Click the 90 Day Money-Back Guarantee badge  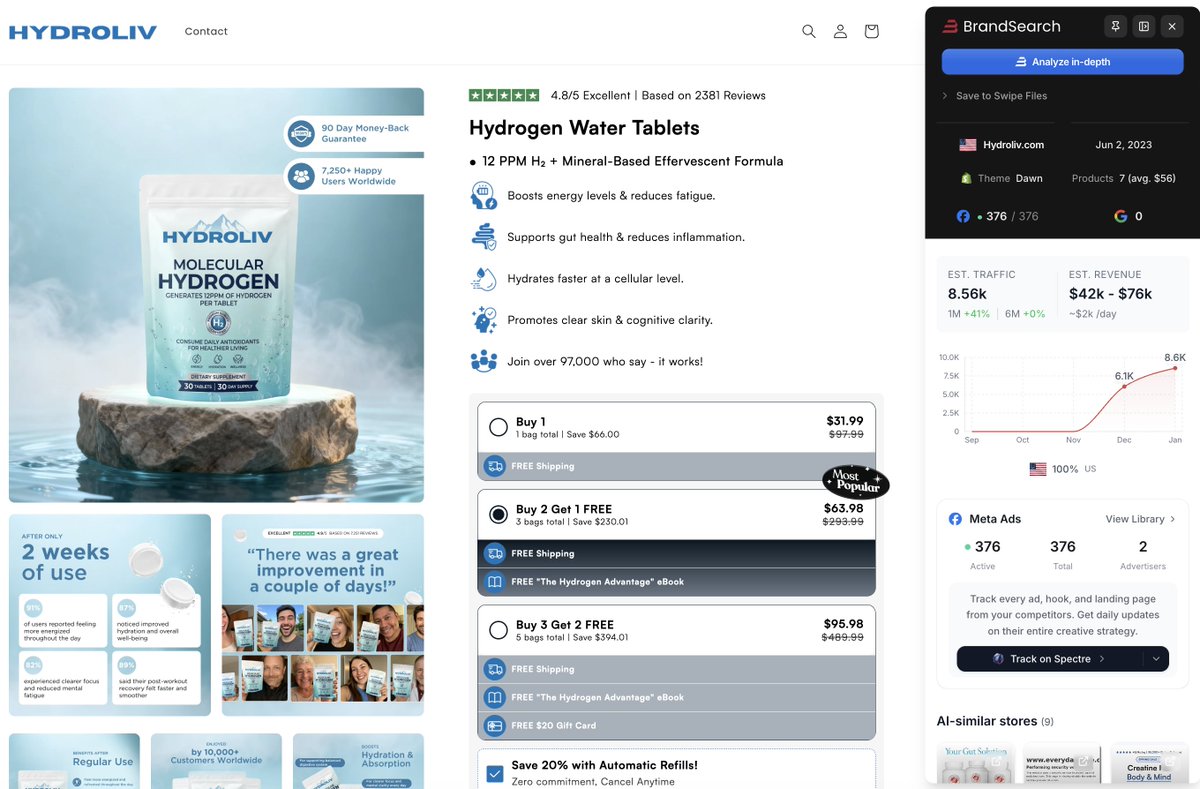pyautogui.click(x=354, y=133)
